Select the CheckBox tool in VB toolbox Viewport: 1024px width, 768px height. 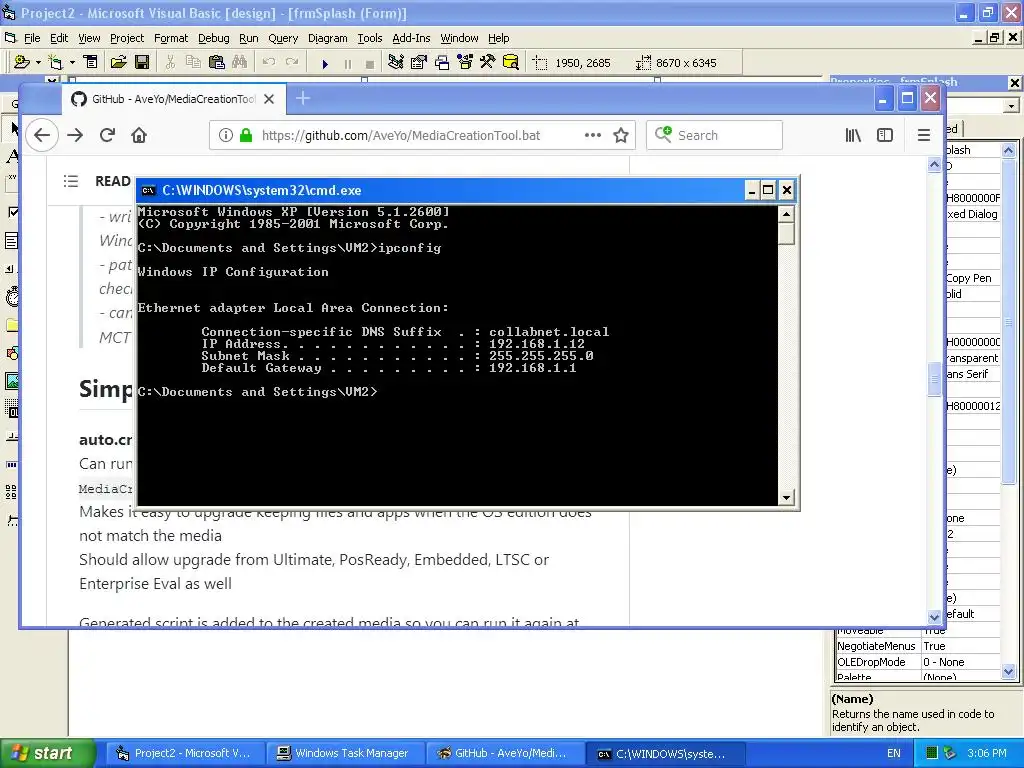pyautogui.click(x=12, y=212)
